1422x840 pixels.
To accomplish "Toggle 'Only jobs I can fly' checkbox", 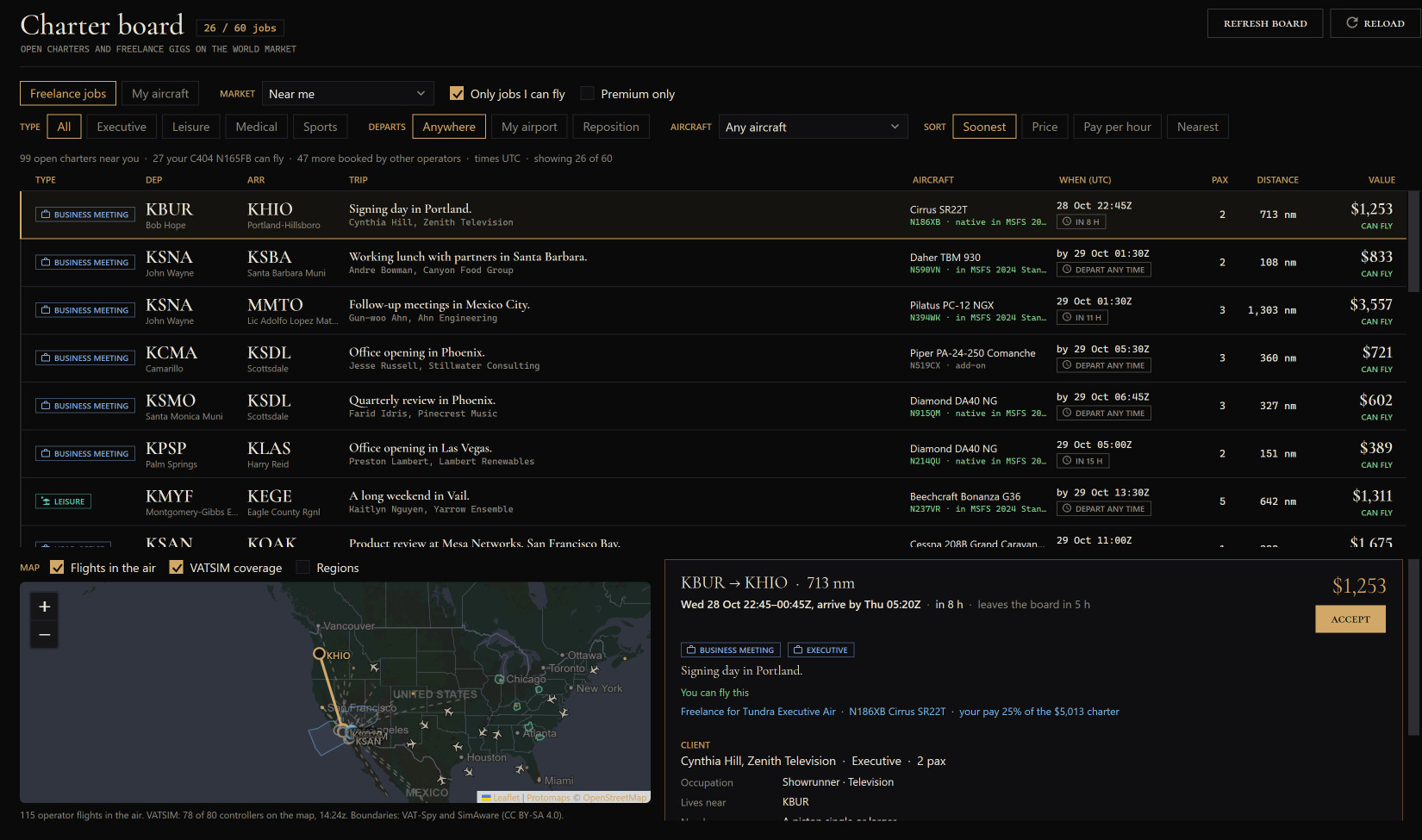I will (457, 93).
